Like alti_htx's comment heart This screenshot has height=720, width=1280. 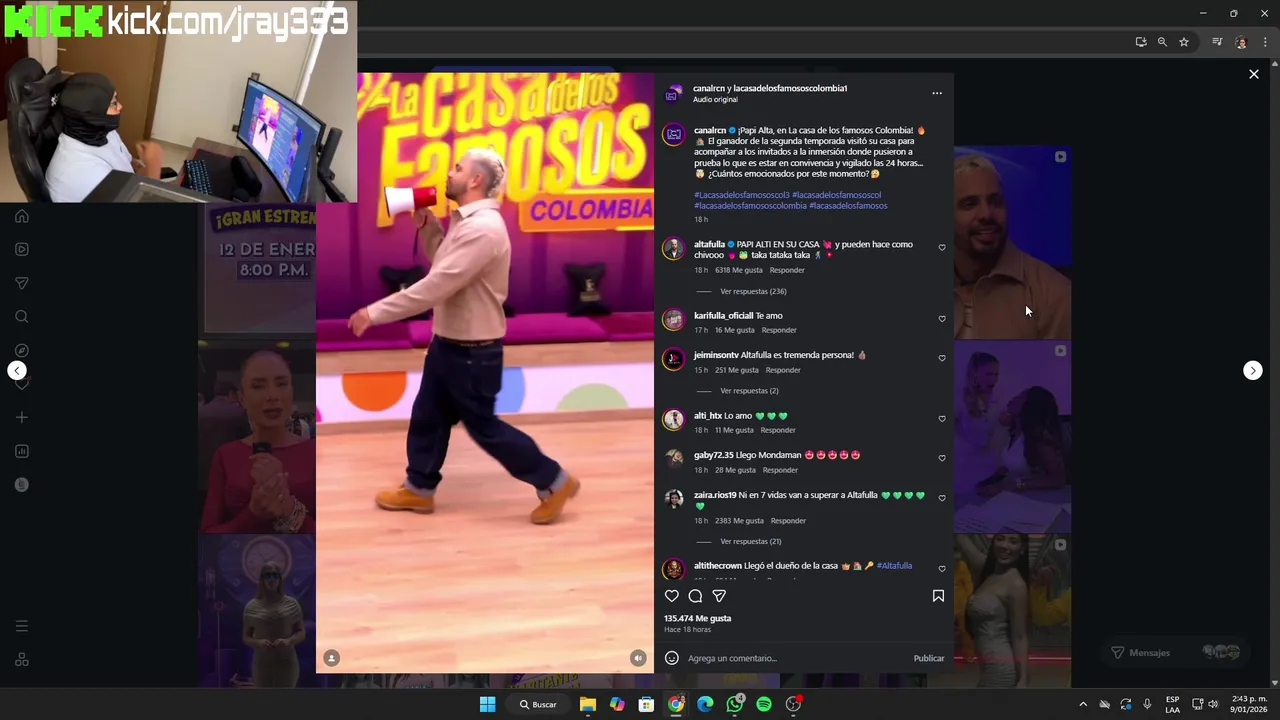(942, 419)
